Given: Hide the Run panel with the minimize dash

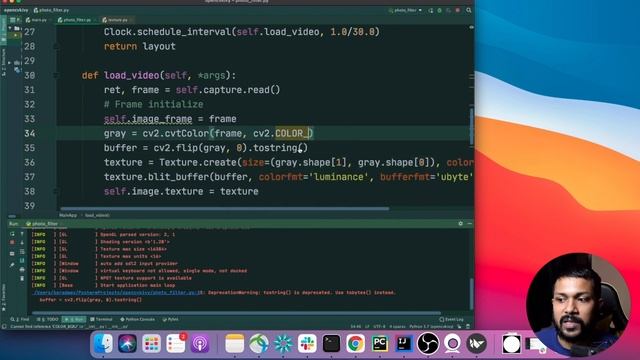Looking at the screenshot, I should 469,224.
